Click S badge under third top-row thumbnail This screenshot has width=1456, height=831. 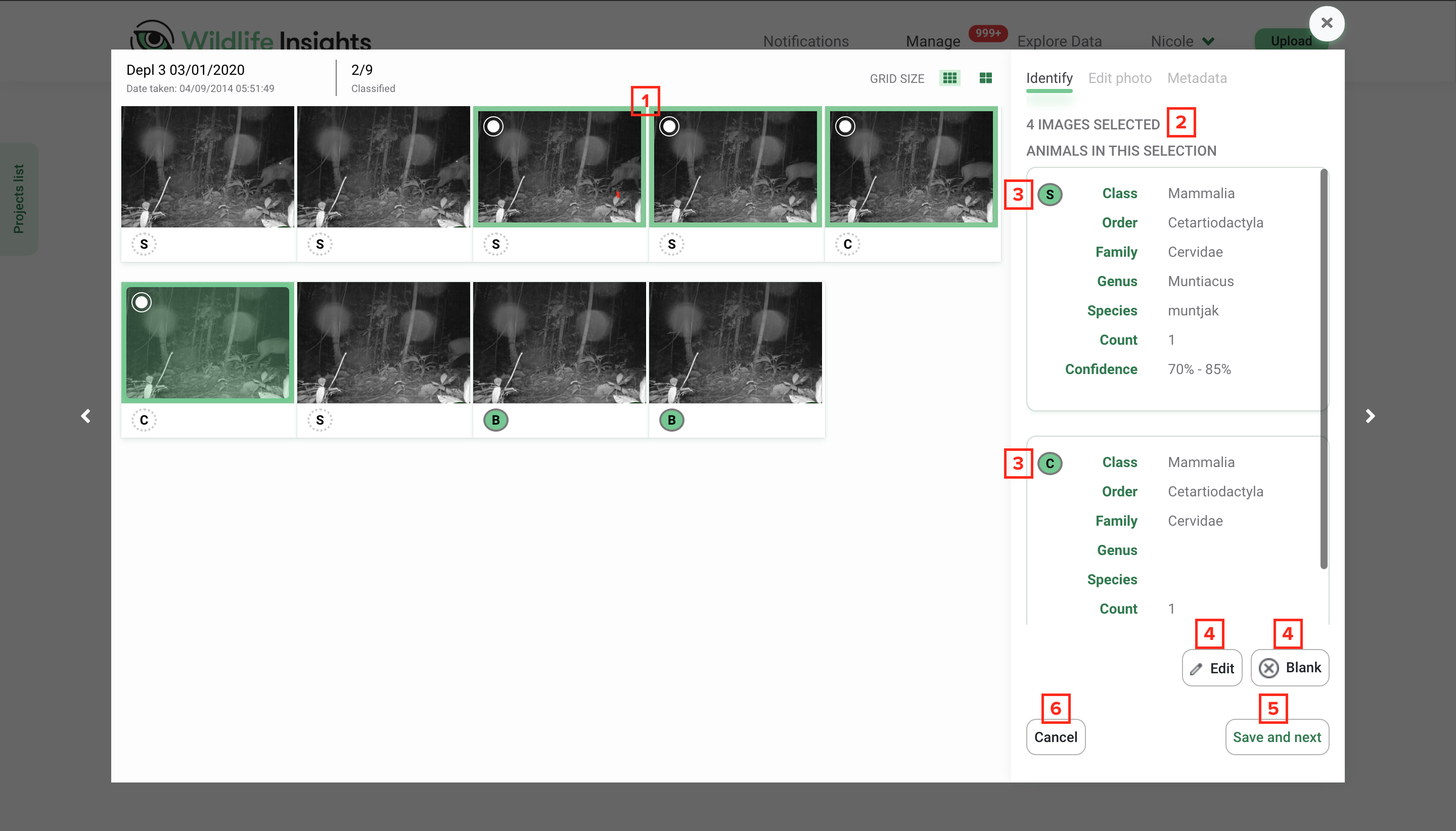[x=495, y=244]
